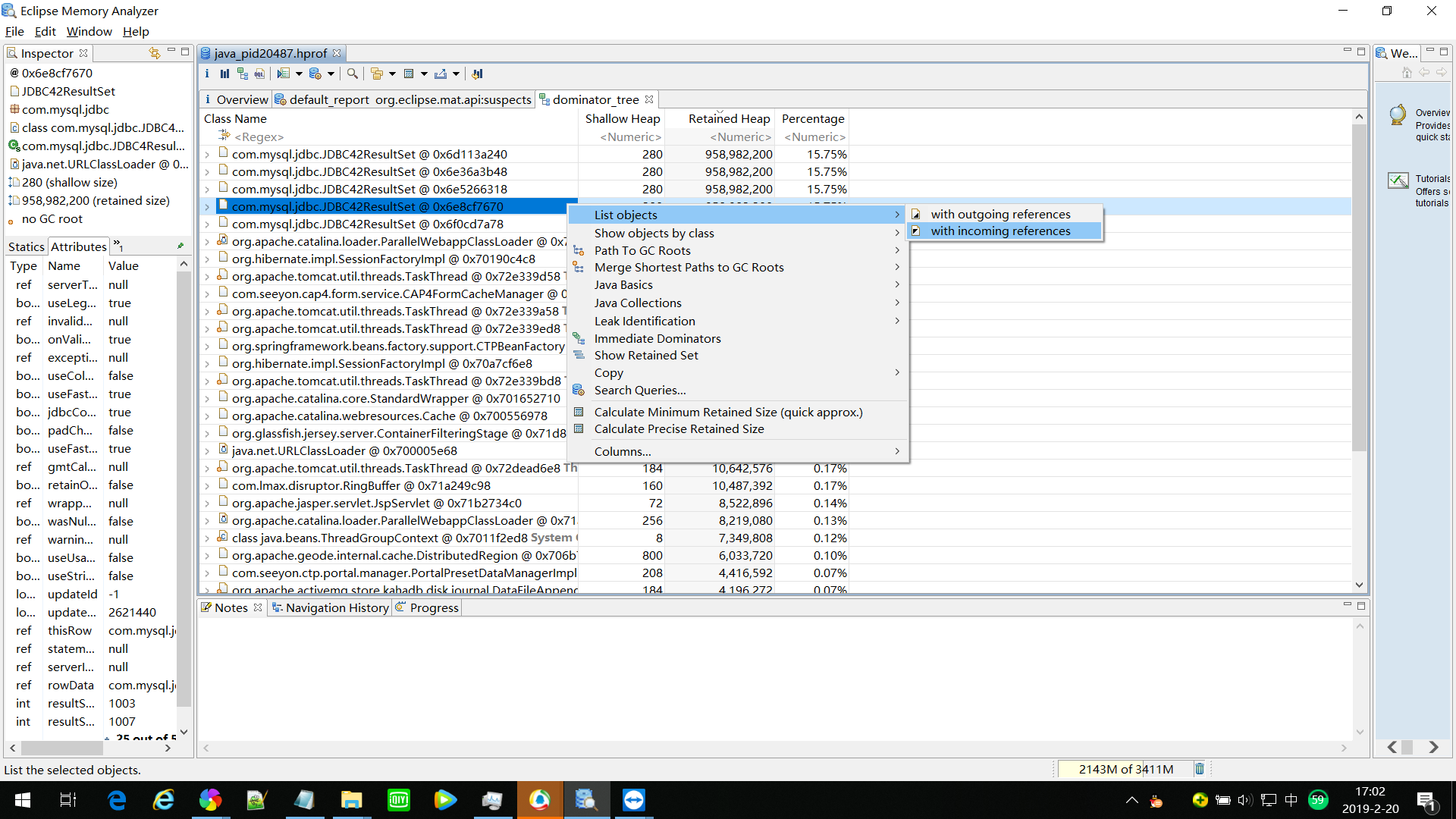Open Histogram via bar chart icon
This screenshot has height=819, width=1456.
pos(224,74)
